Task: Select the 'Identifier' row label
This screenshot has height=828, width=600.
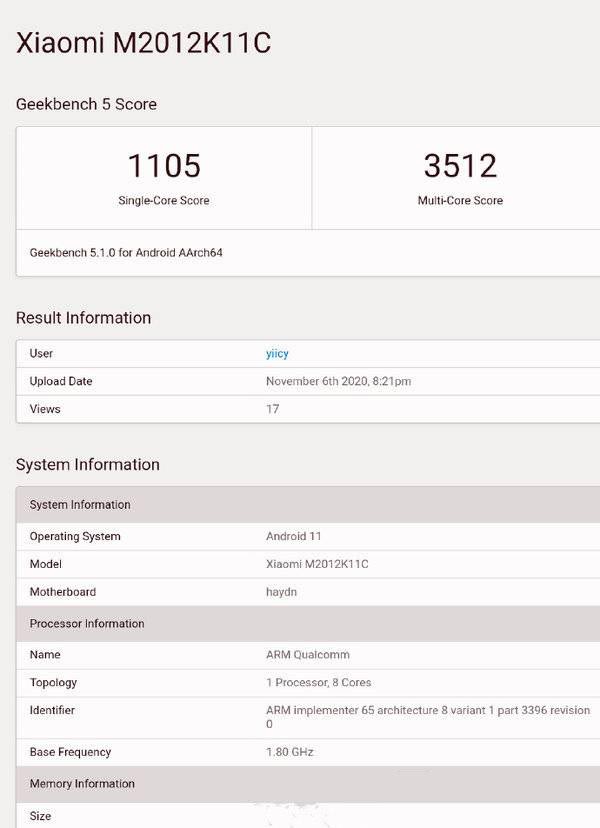Action: [52, 710]
